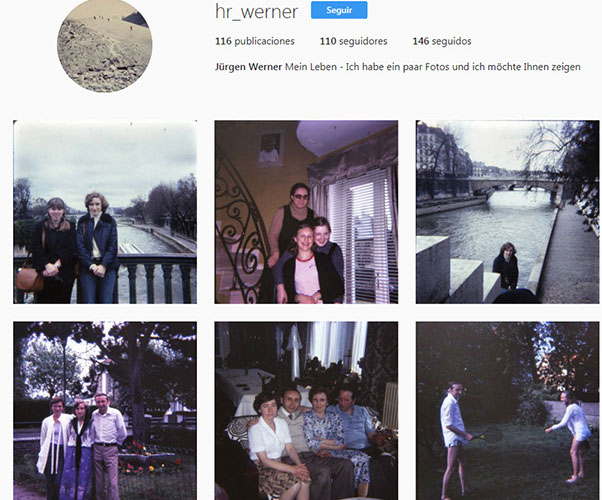Open the 146 seguidos list

[442, 41]
